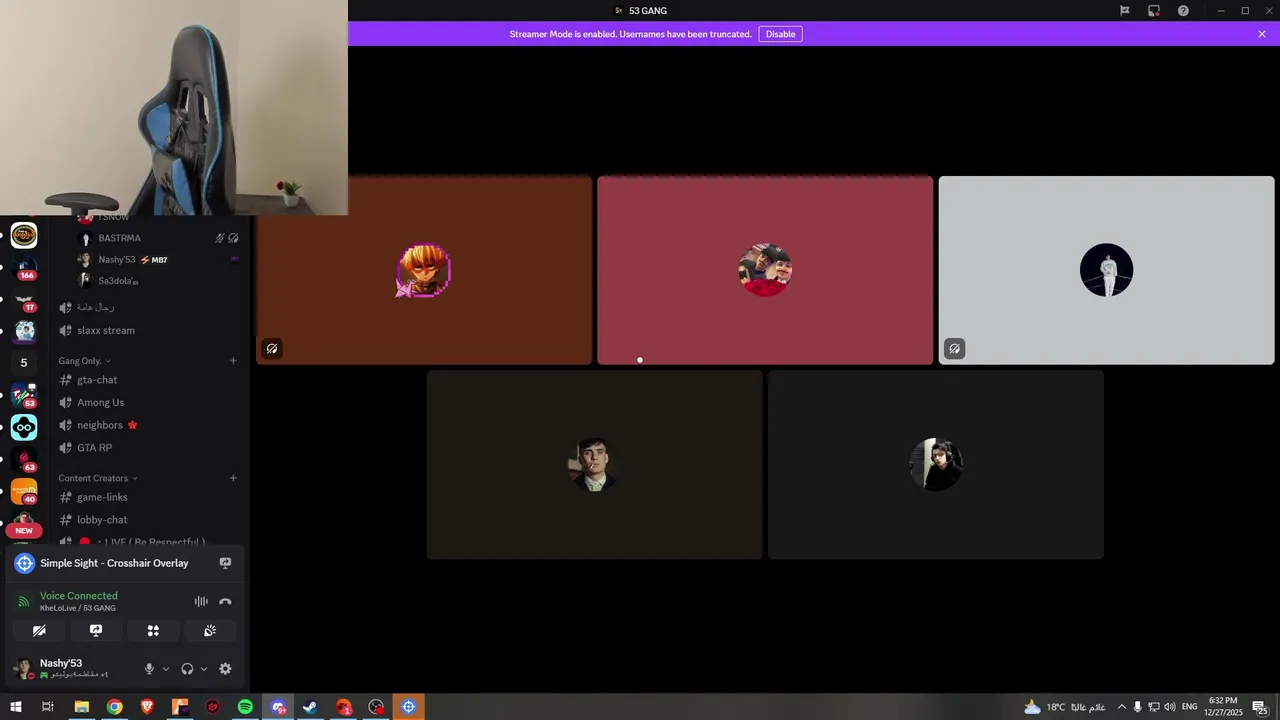Open the Discord help question icon

(1183, 11)
